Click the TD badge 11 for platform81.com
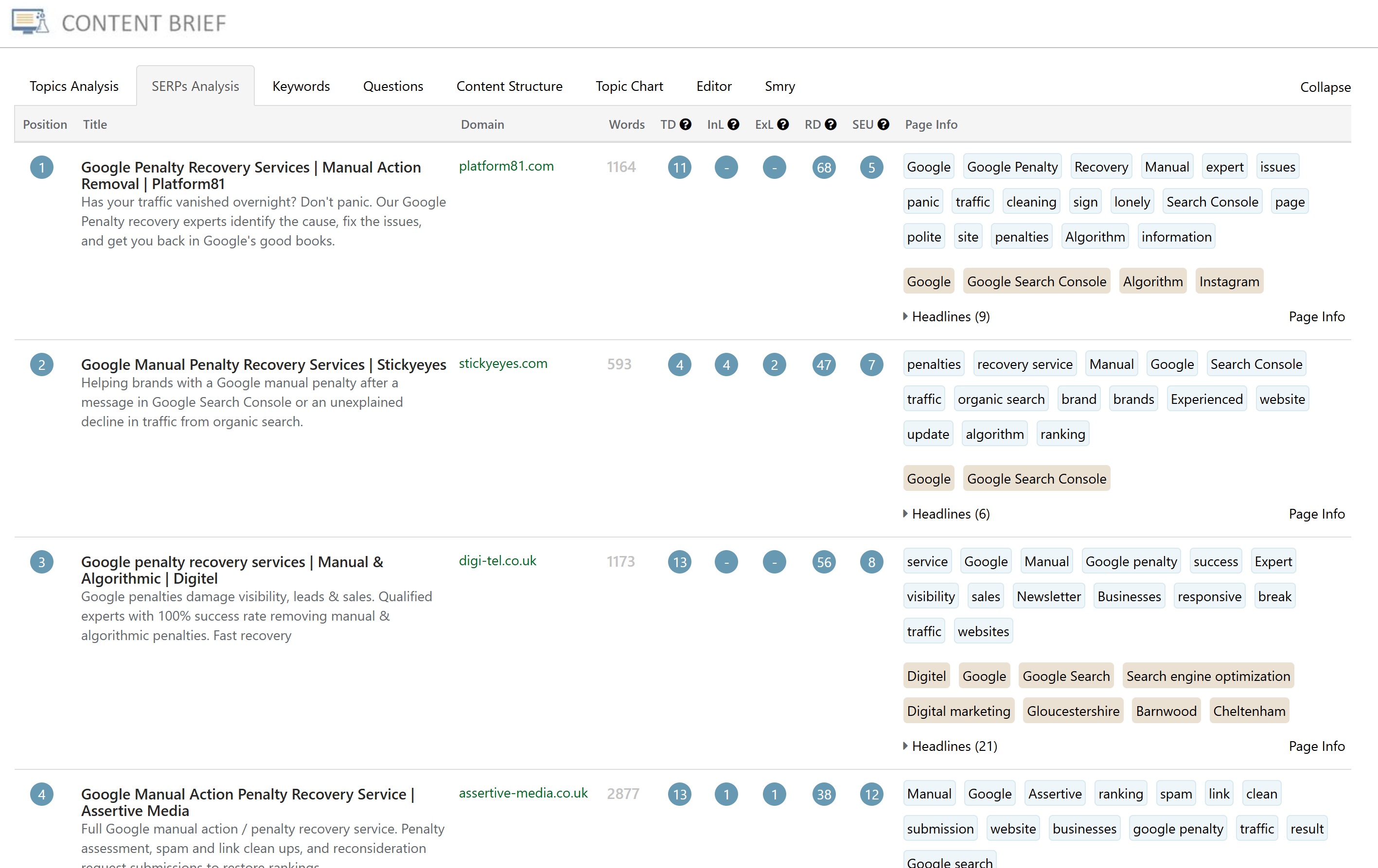 coord(680,168)
